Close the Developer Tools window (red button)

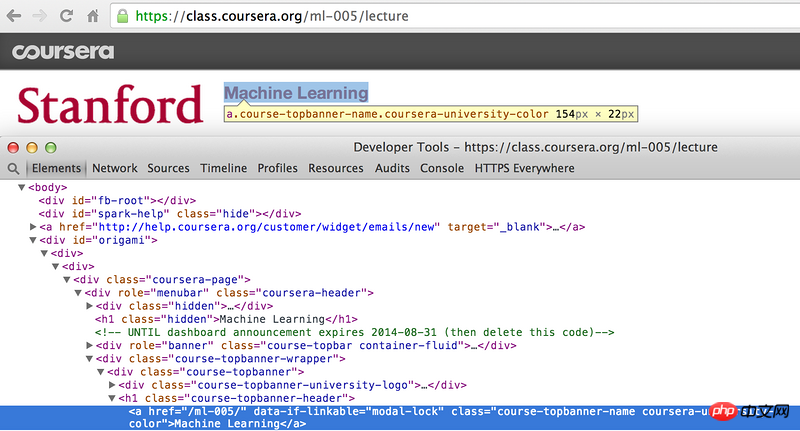point(13,148)
